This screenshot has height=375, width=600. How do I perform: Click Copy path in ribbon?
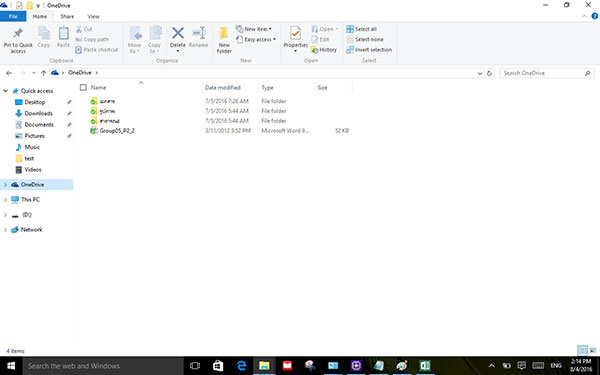(92, 39)
